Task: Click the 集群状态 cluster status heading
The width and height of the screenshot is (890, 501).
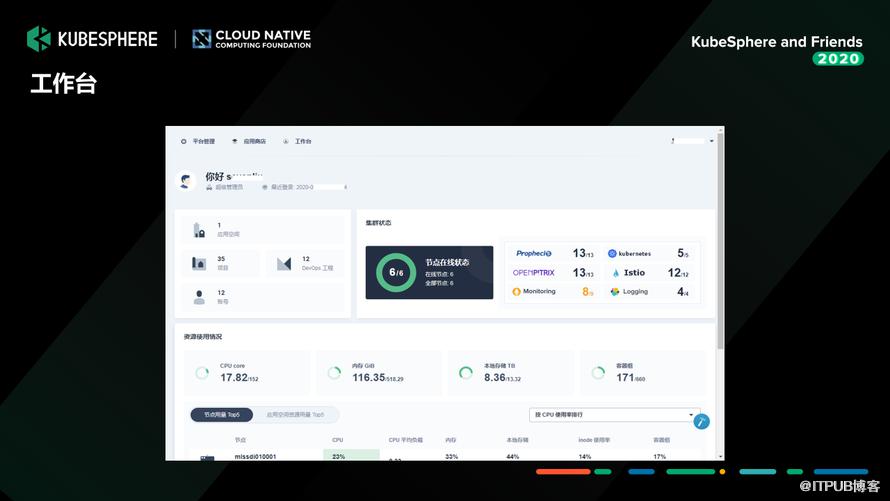Action: tap(378, 223)
